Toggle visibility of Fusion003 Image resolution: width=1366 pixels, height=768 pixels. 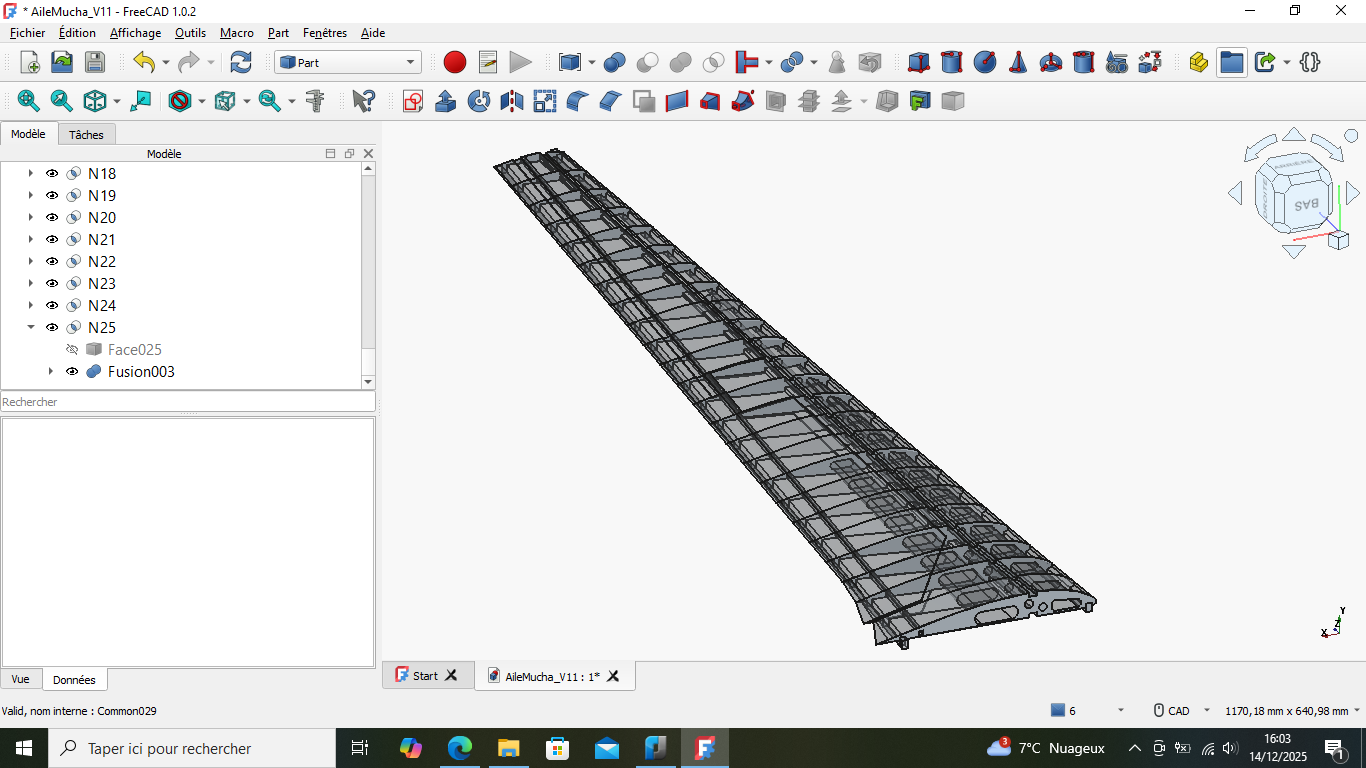(x=72, y=372)
